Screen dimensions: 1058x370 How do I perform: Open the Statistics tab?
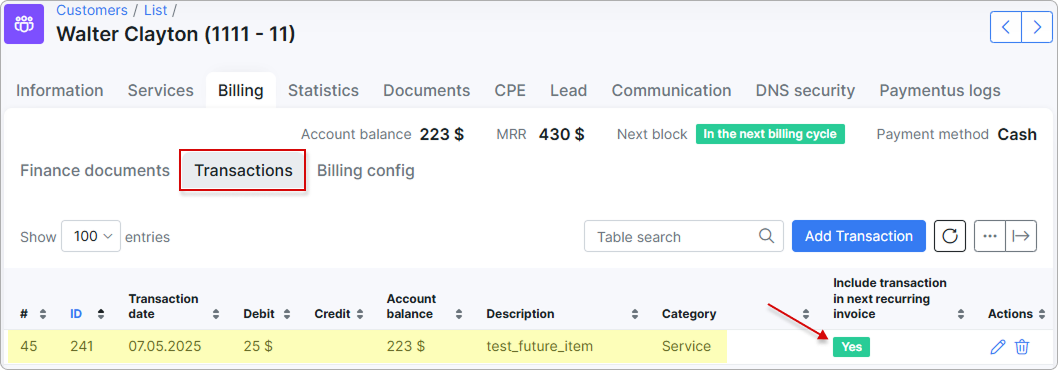click(323, 90)
